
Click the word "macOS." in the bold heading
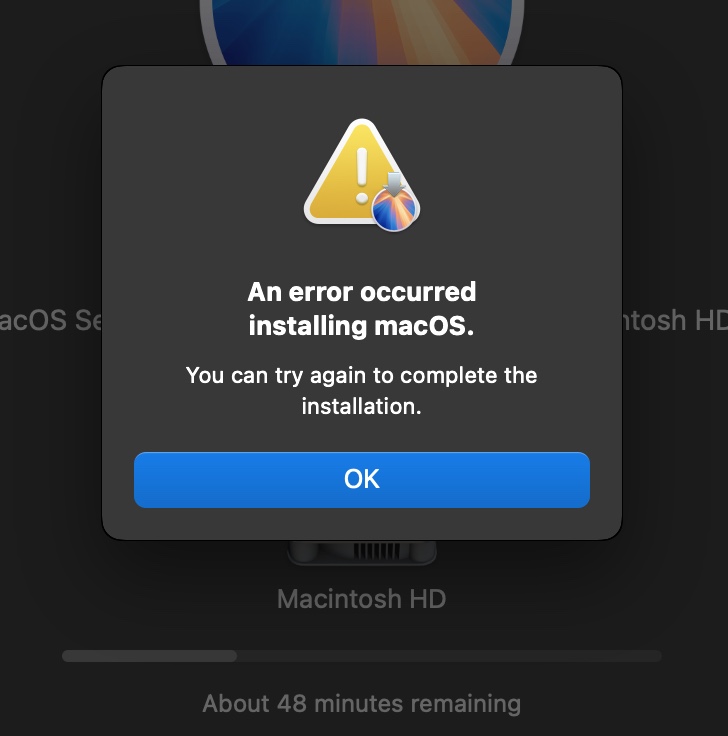coord(424,326)
